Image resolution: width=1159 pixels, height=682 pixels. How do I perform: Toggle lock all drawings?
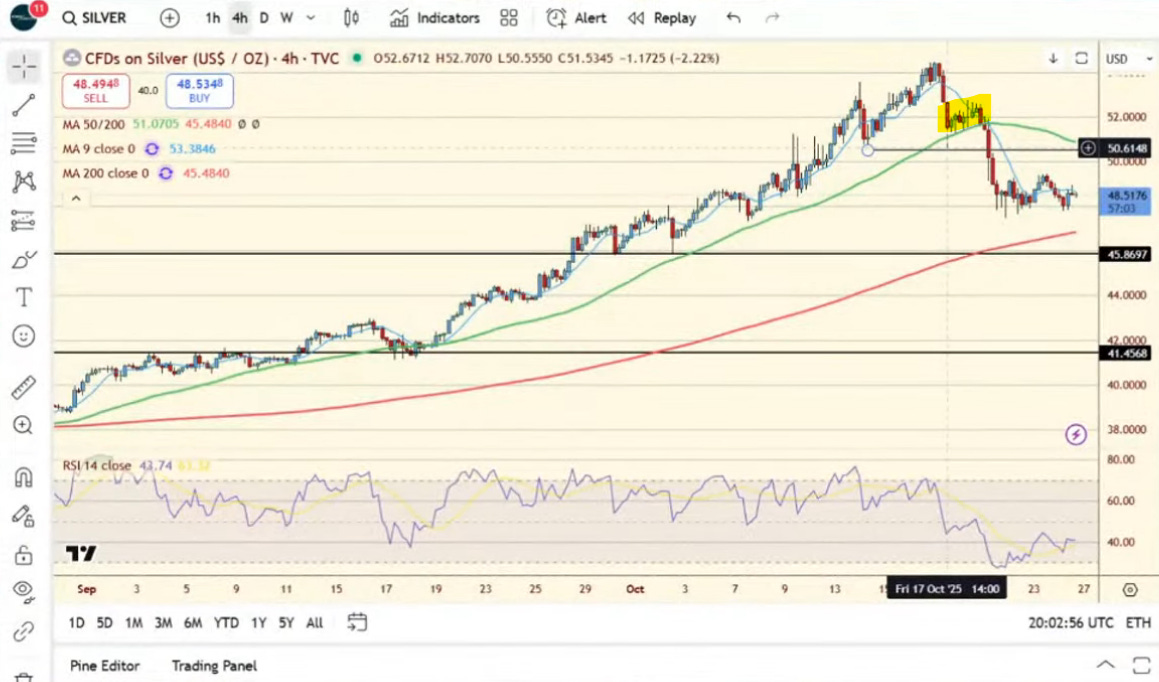pyautogui.click(x=24, y=554)
